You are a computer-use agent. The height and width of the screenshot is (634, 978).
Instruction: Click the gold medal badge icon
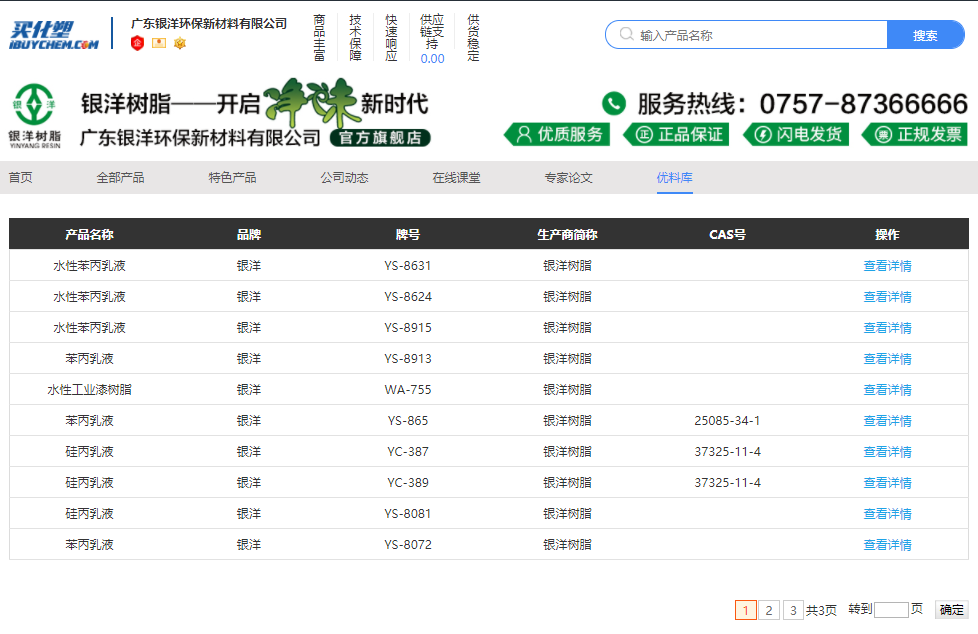[180, 43]
